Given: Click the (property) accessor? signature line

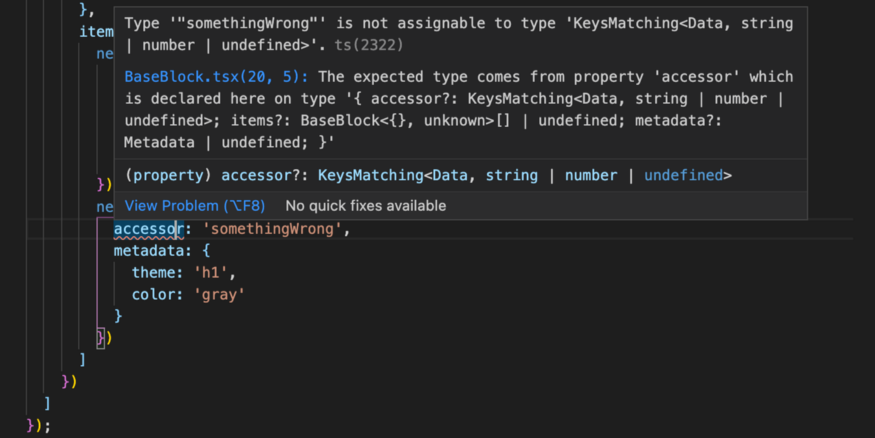Looking at the screenshot, I should 428,175.
